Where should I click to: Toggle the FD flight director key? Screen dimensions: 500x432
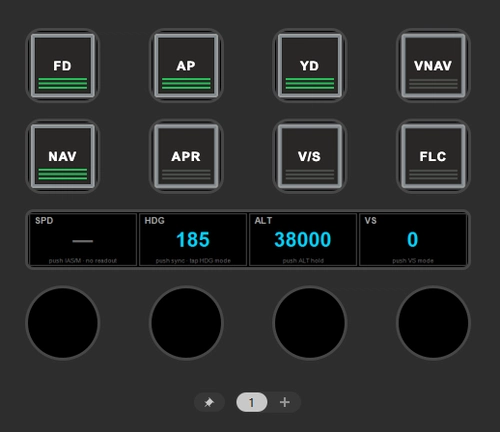point(63,66)
